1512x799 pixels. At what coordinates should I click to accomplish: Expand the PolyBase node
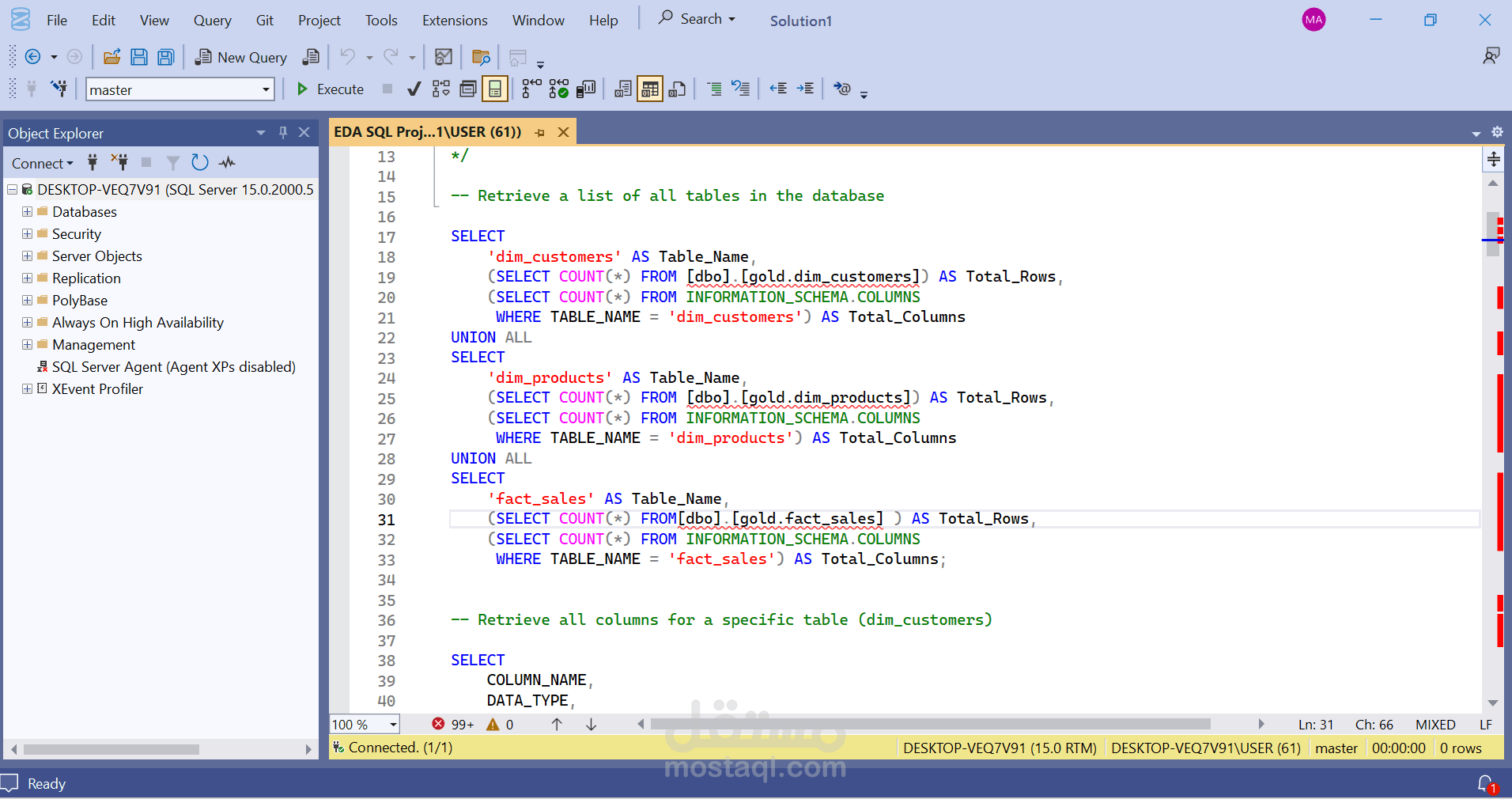(x=27, y=300)
